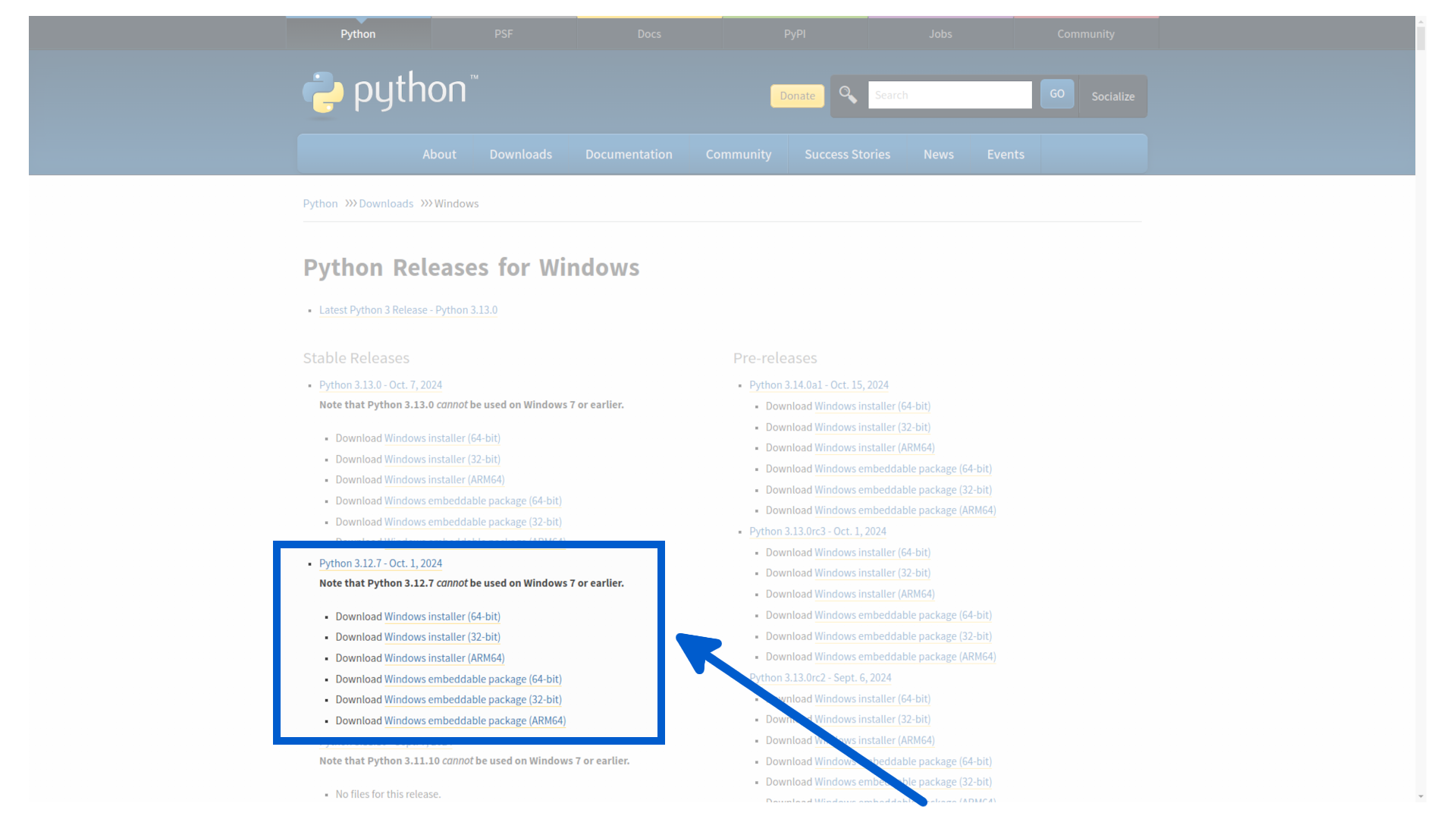This screenshot has width=1456, height=819.
Task: Download the Python 3.12.7 Windows installer (64-bit)
Action: 441,617
